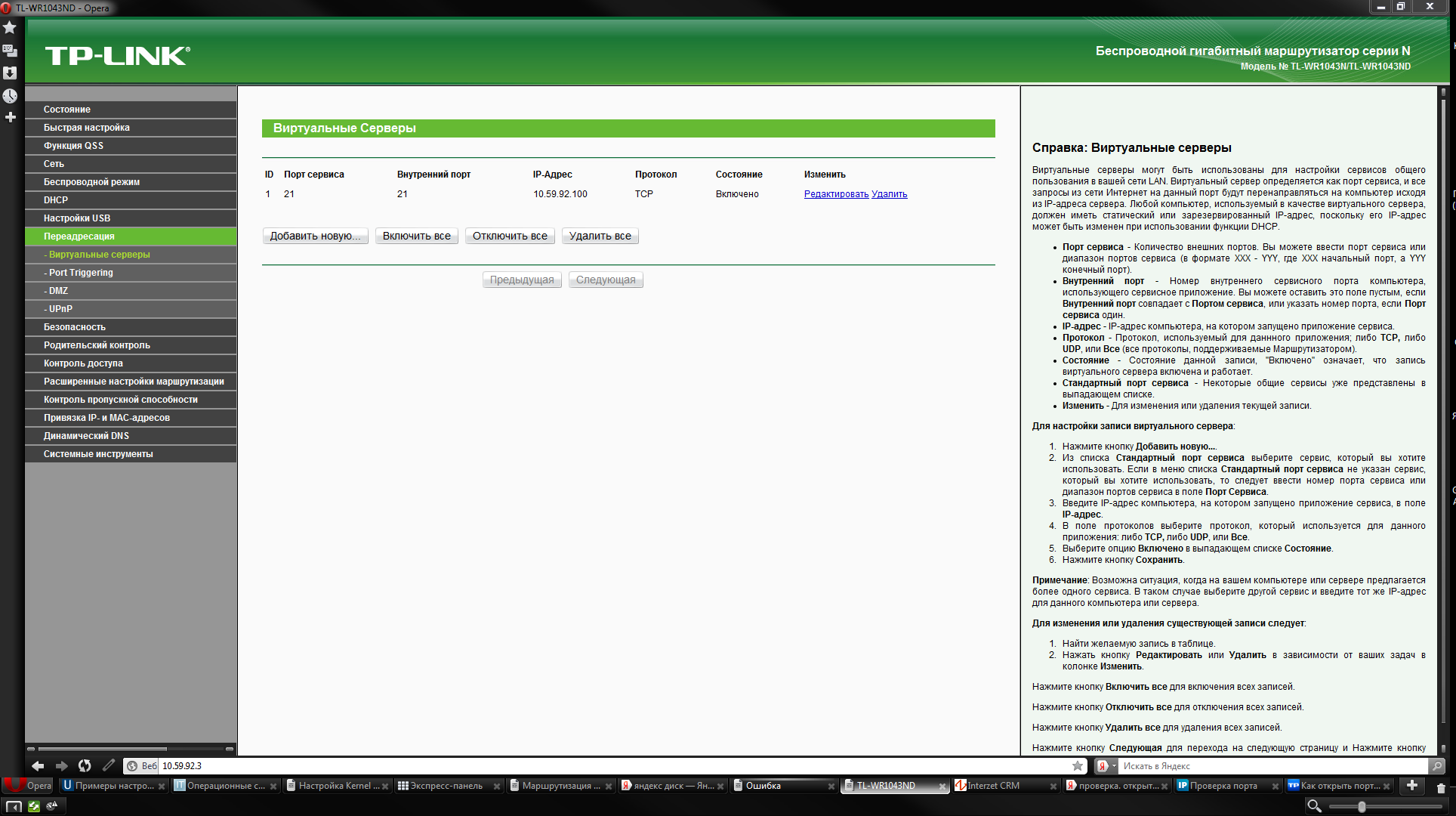Expand the Переадресация menu section
This screenshot has width=1456, height=816.
coord(79,236)
